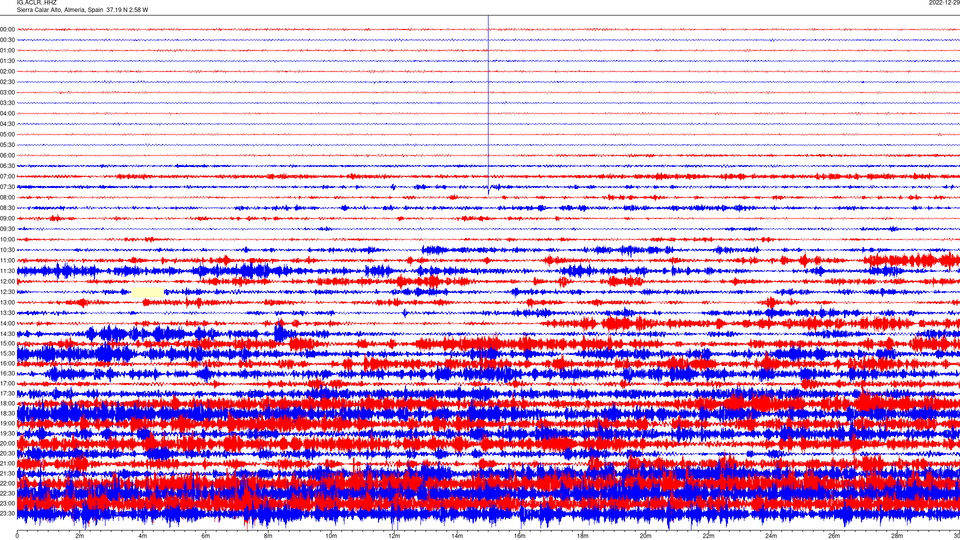Viewport: 960px width, 540px height.
Task: Select the 22:00 time label
Action: pyautogui.click(x=8, y=483)
